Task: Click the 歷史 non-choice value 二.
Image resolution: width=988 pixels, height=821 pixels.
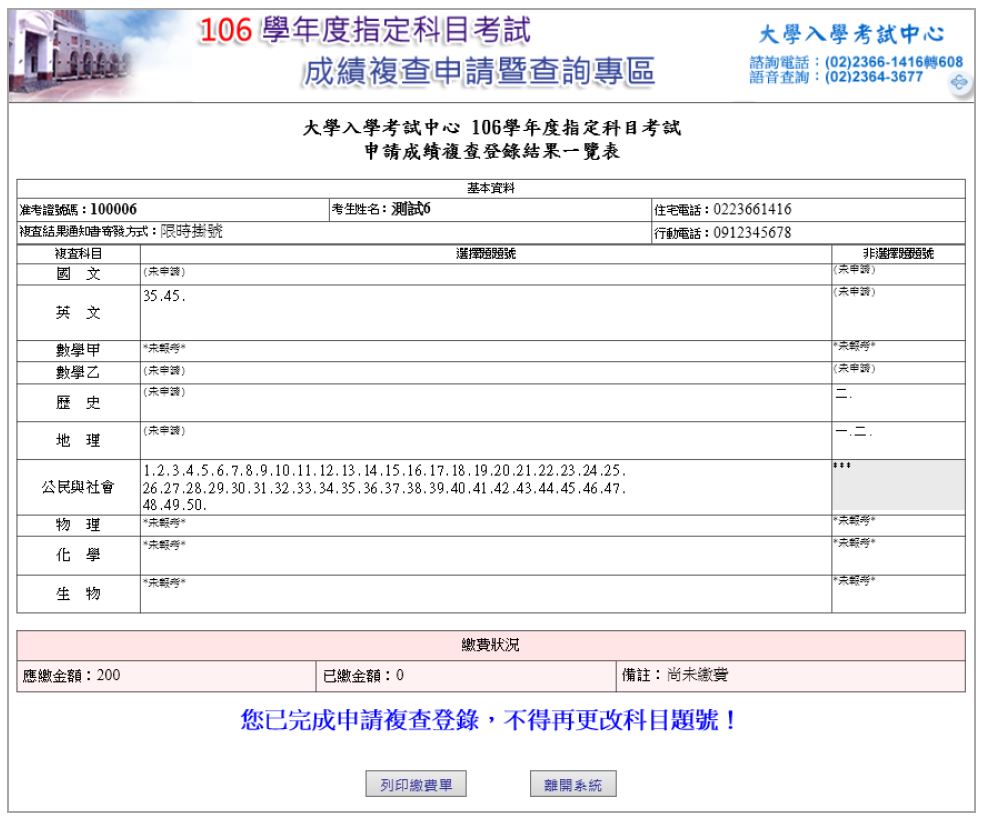Action: pos(843,394)
